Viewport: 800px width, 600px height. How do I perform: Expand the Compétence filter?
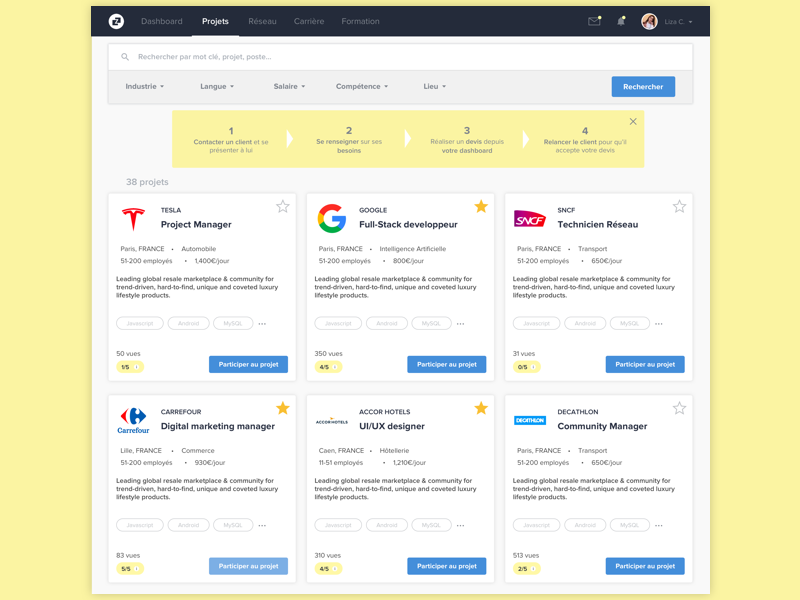coord(361,86)
